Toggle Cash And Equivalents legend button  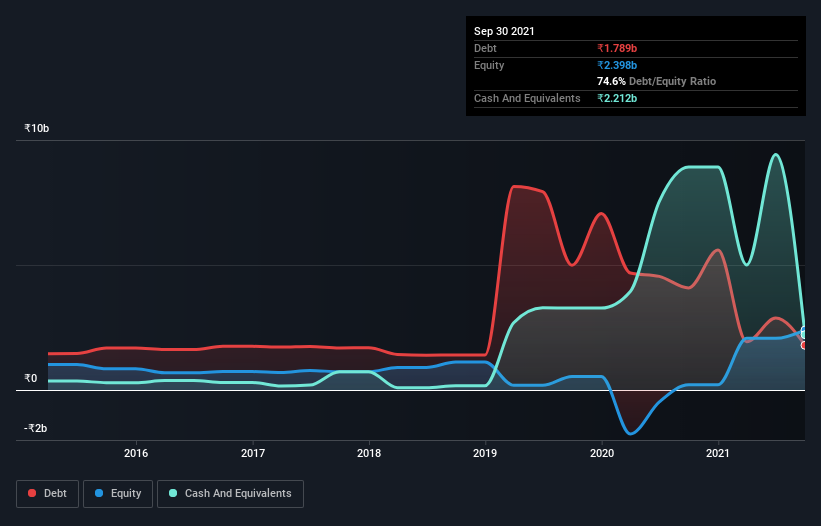click(x=230, y=494)
